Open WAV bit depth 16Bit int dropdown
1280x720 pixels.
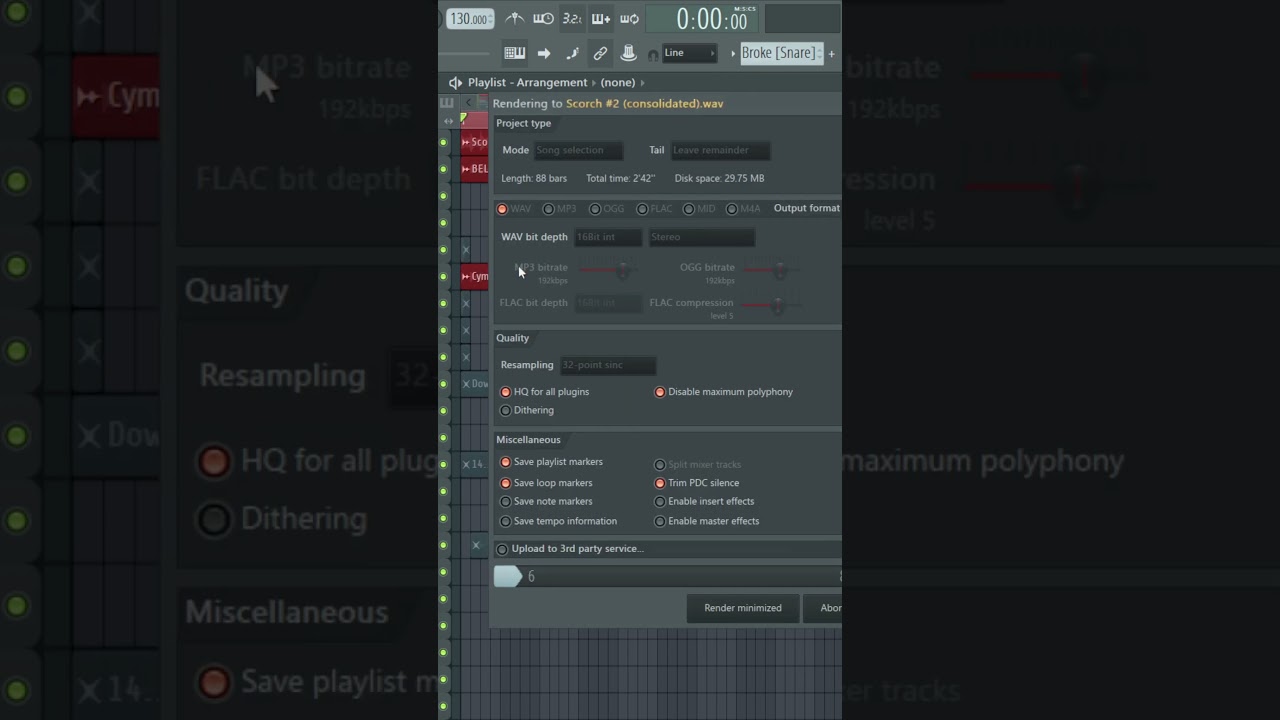click(x=608, y=238)
